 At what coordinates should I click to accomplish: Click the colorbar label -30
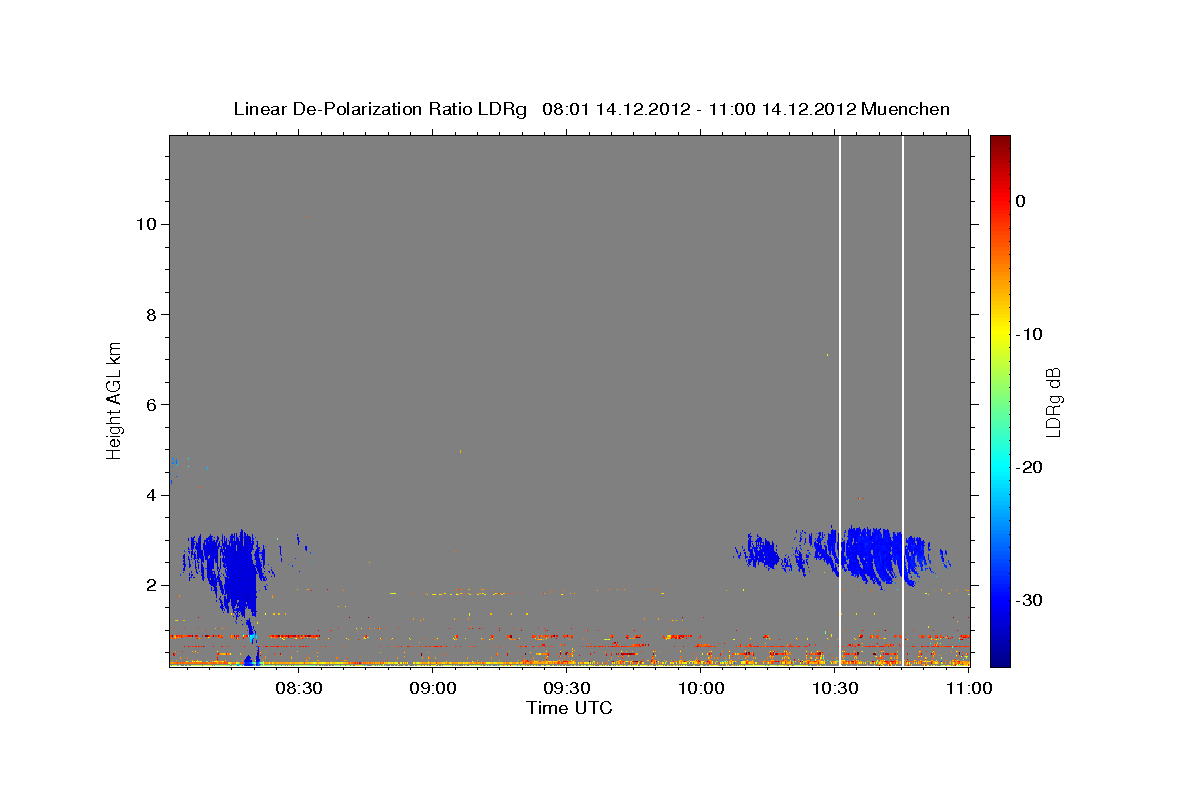click(1029, 600)
